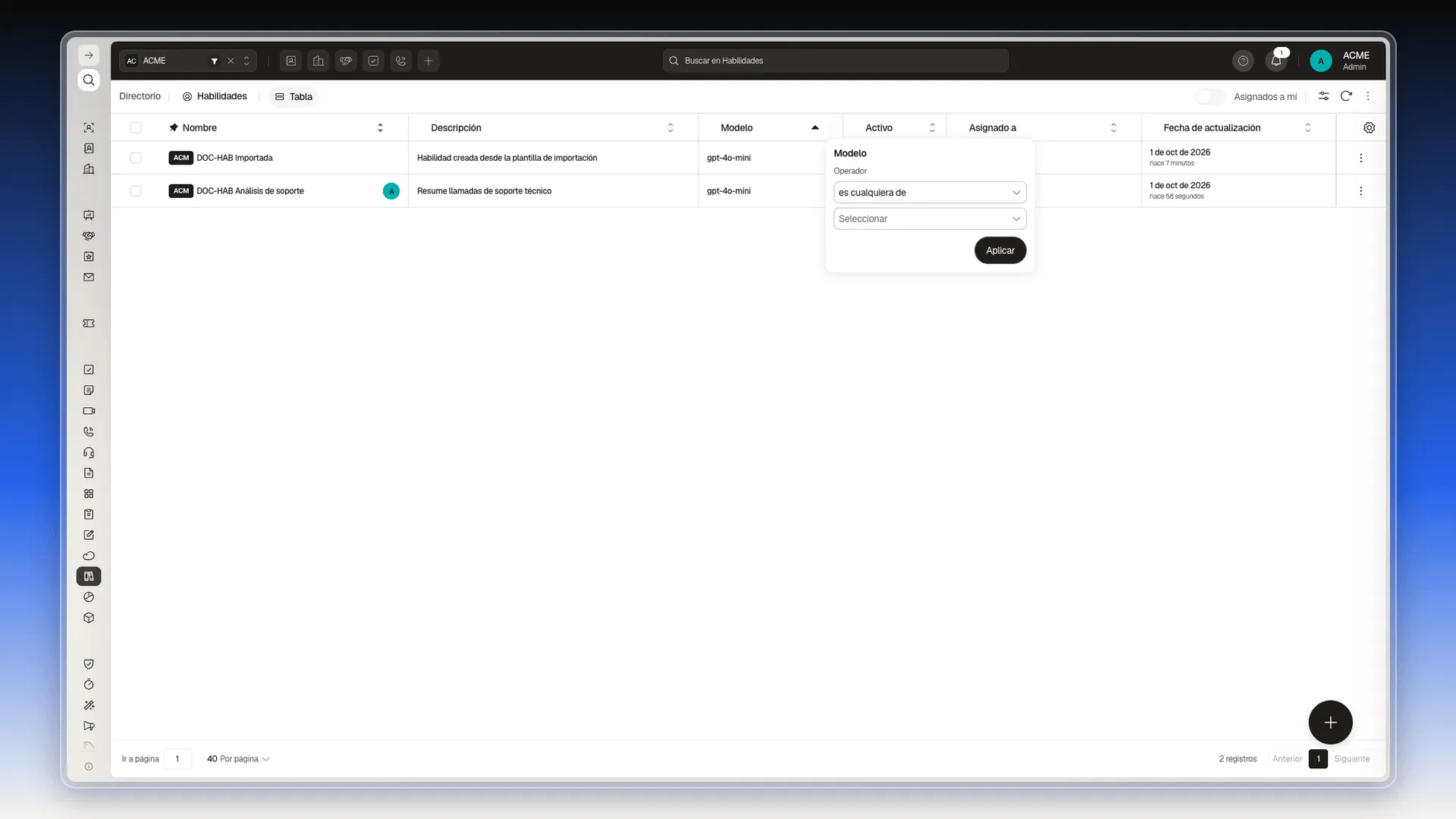Open the filter sliders icon
The height and width of the screenshot is (819, 1456).
(x=1323, y=96)
